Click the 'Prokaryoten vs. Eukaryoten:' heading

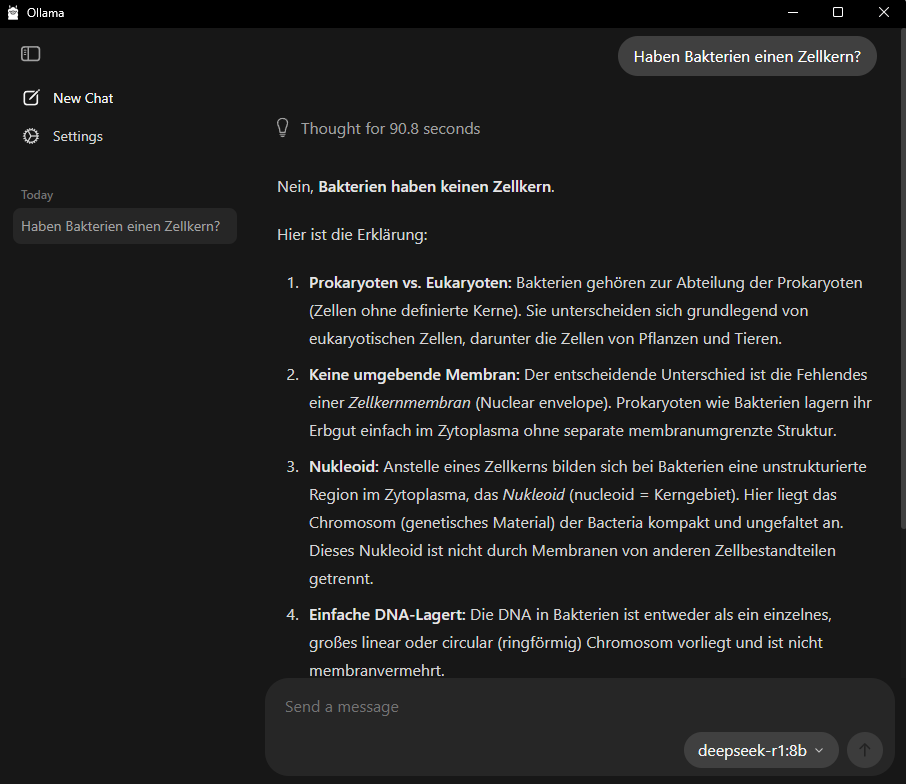coord(410,283)
